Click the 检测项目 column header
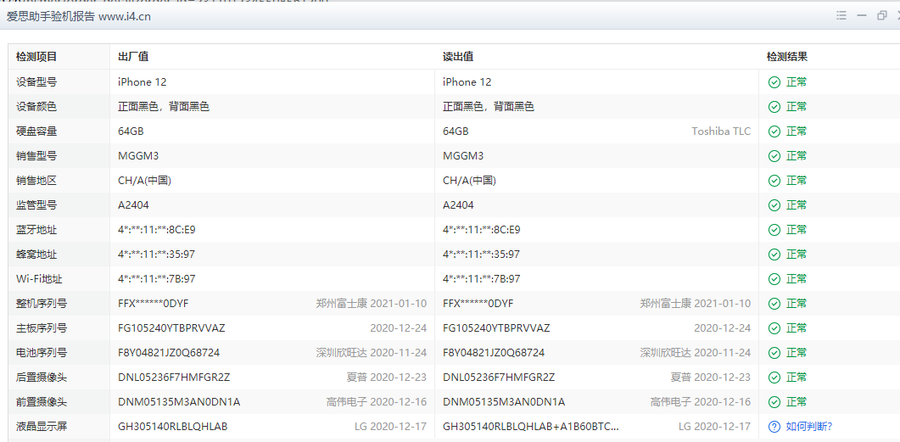This screenshot has height=442, width=900. 36,57
